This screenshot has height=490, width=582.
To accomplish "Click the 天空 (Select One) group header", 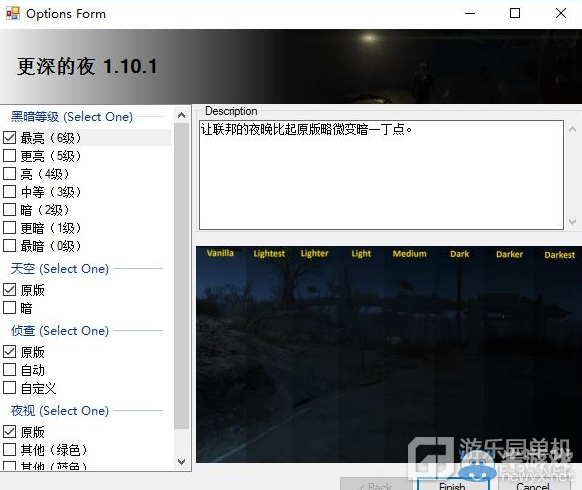I will point(60,268).
